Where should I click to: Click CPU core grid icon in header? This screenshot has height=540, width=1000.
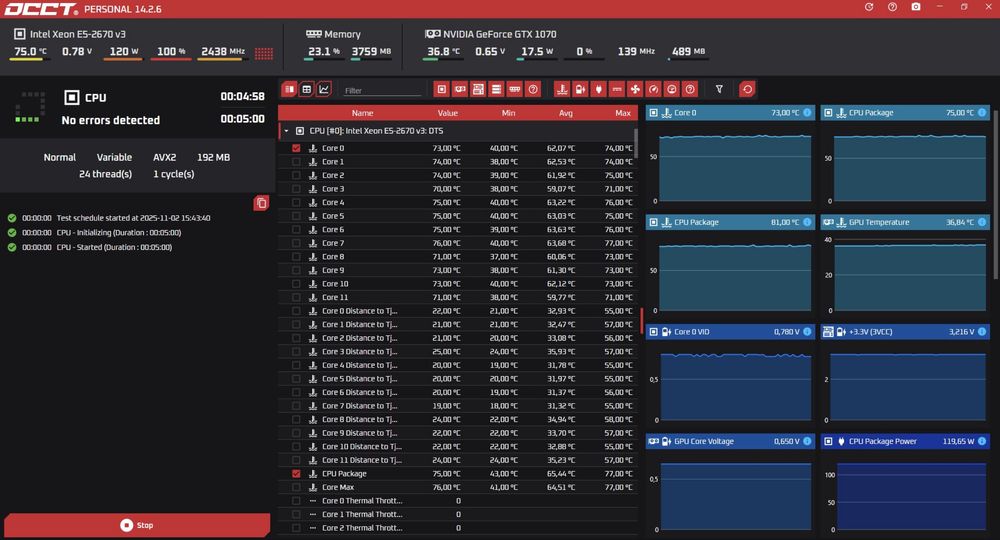tap(264, 53)
